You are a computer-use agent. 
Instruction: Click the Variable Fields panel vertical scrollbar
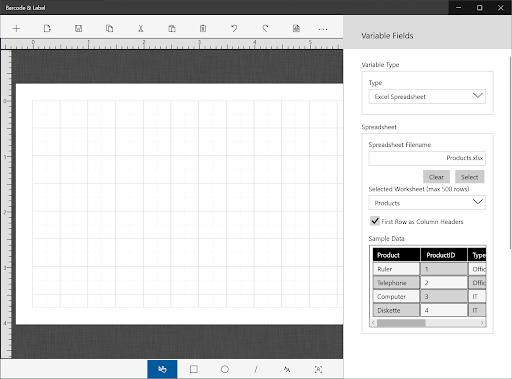click(x=510, y=153)
